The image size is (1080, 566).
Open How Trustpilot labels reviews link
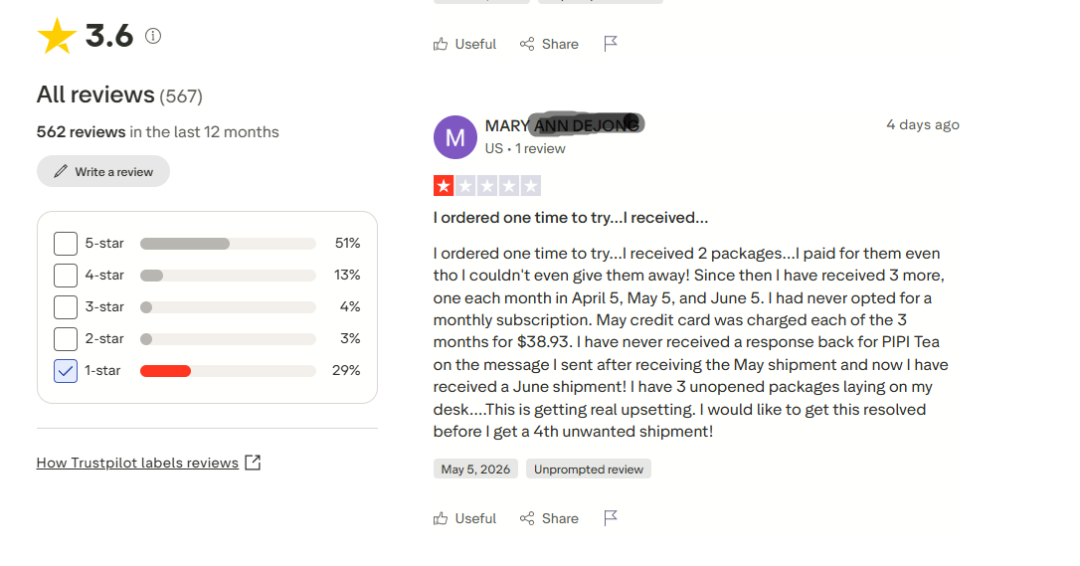[x=138, y=463]
